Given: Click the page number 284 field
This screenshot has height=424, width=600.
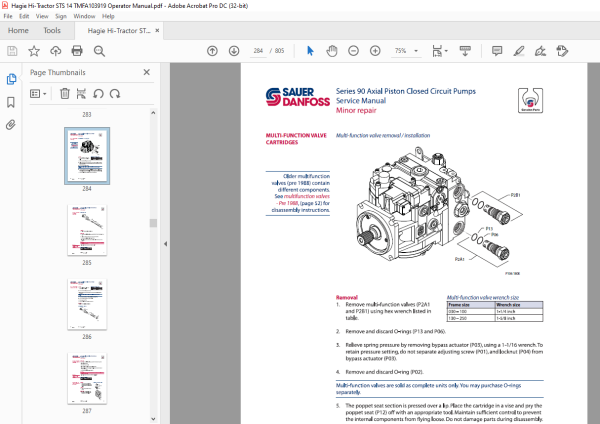Looking at the screenshot, I should pos(258,51).
